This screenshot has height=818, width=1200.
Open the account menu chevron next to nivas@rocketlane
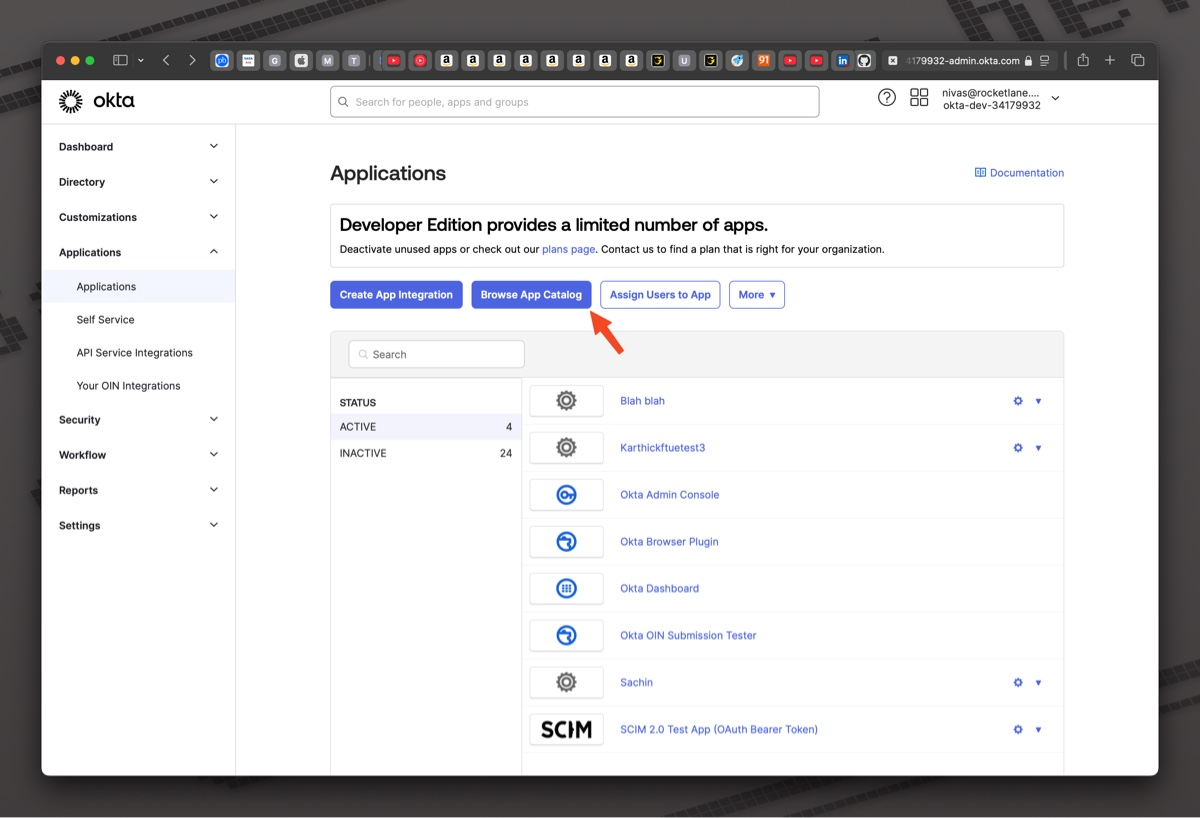[x=1055, y=99]
